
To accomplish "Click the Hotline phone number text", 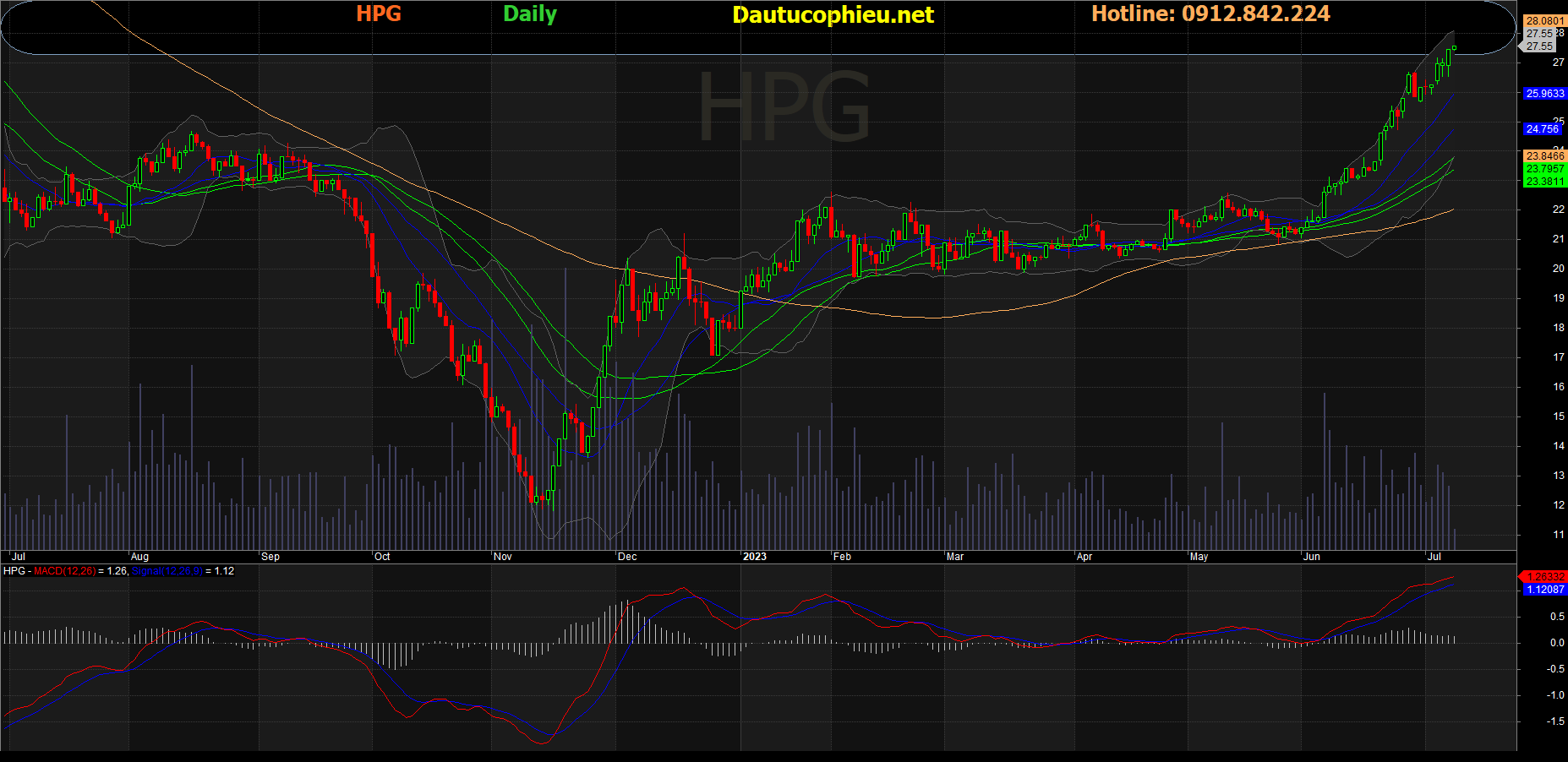I will pyautogui.click(x=1210, y=14).
